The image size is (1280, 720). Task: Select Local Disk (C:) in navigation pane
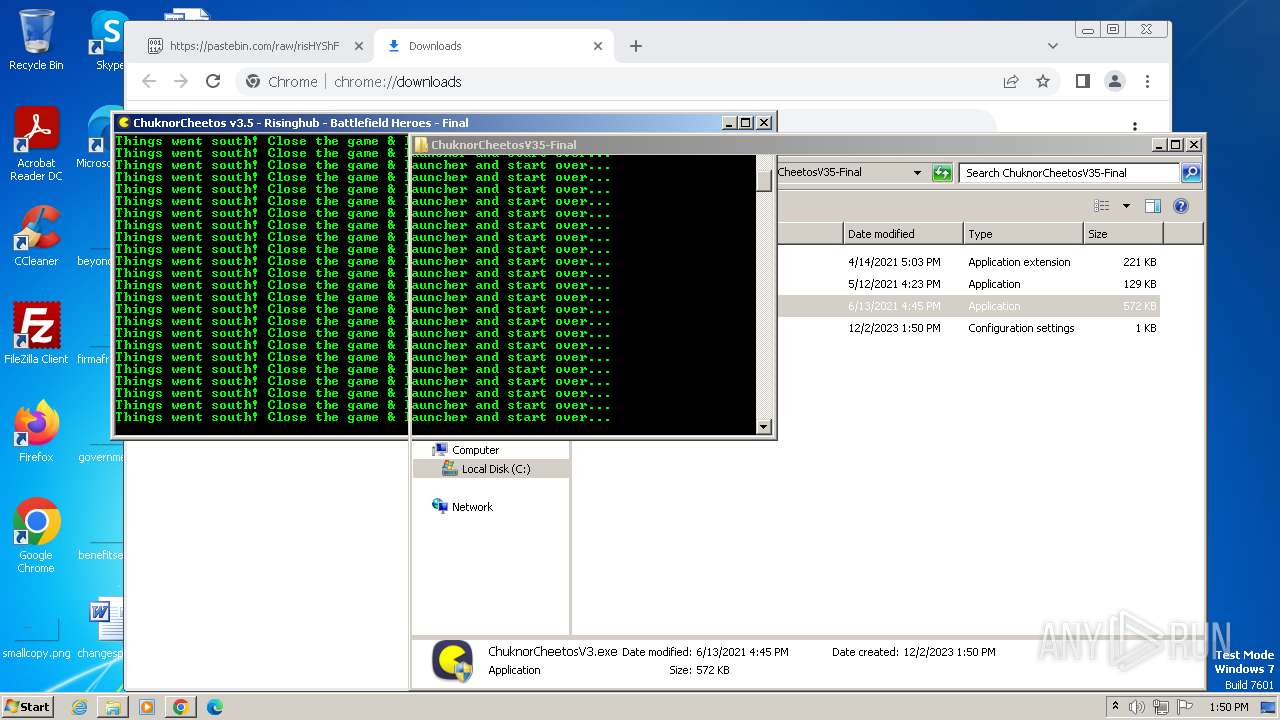click(x=496, y=469)
